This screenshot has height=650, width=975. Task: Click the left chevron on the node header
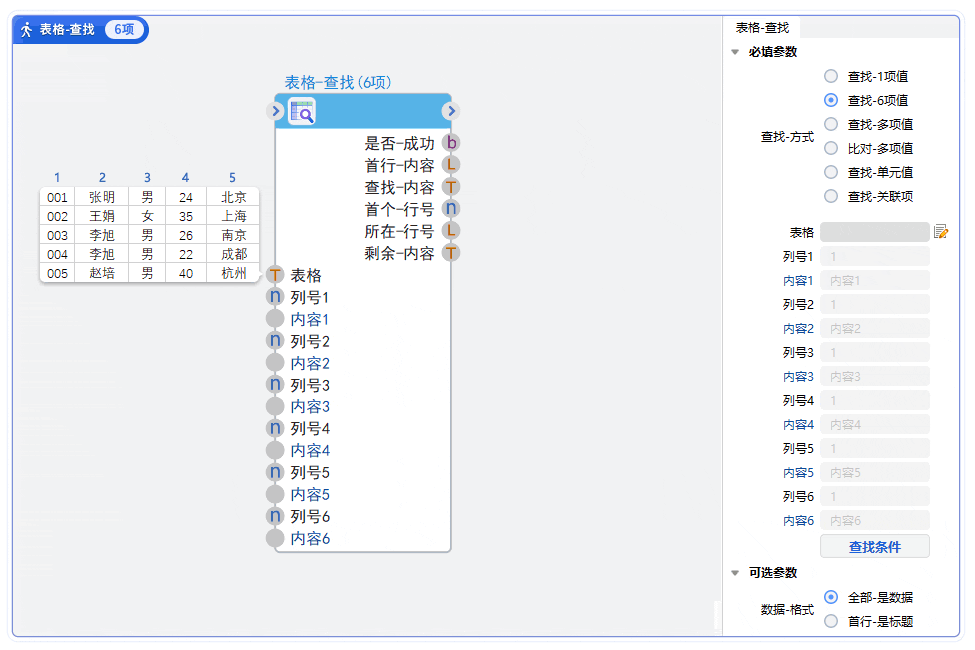pos(275,111)
